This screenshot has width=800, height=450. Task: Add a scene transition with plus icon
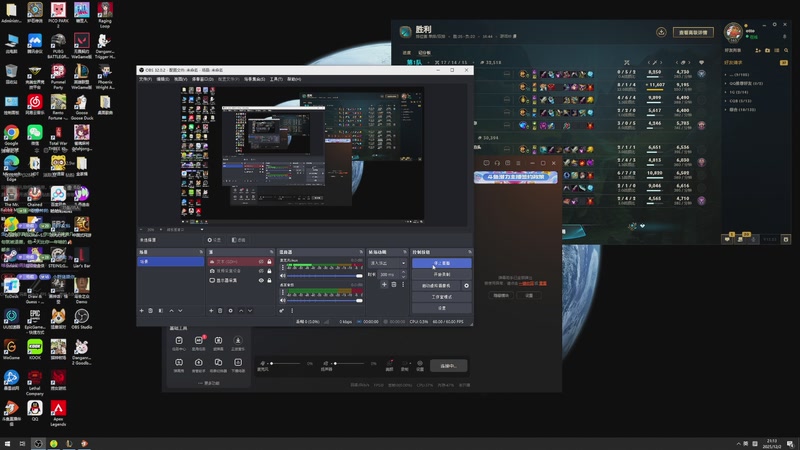point(384,285)
